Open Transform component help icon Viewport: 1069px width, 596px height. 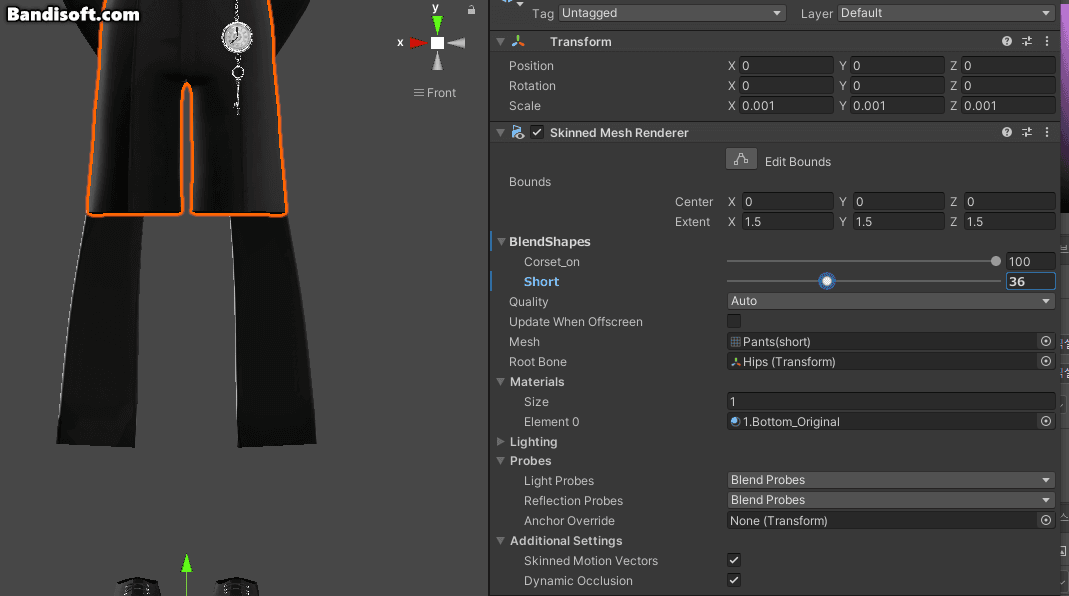coord(1006,42)
